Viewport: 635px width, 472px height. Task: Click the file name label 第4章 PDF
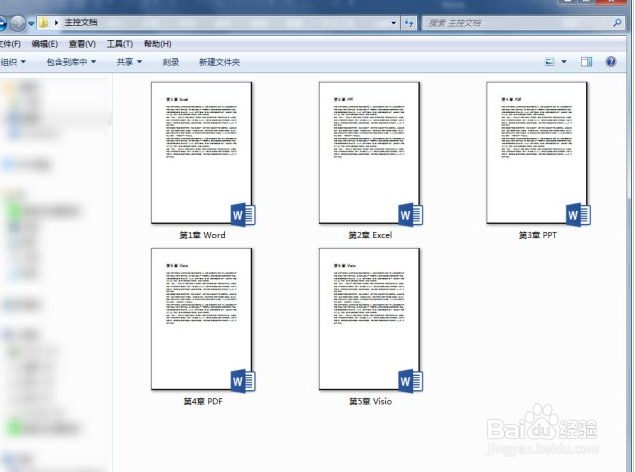point(203,402)
